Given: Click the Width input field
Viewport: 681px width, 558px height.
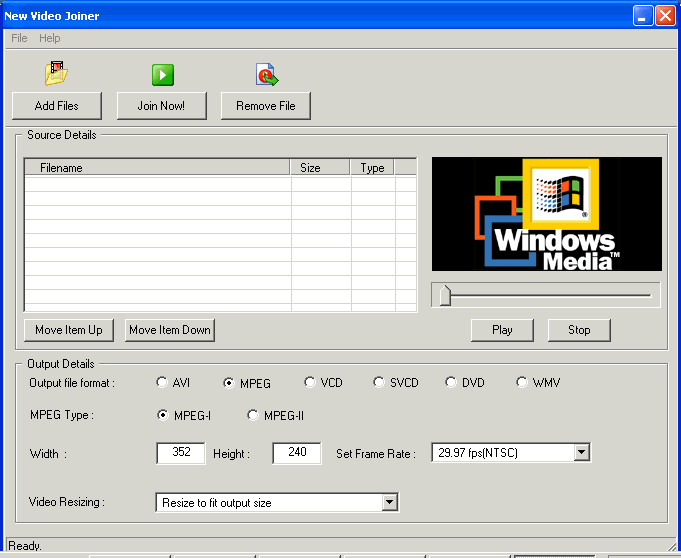Looking at the screenshot, I should pos(181,453).
